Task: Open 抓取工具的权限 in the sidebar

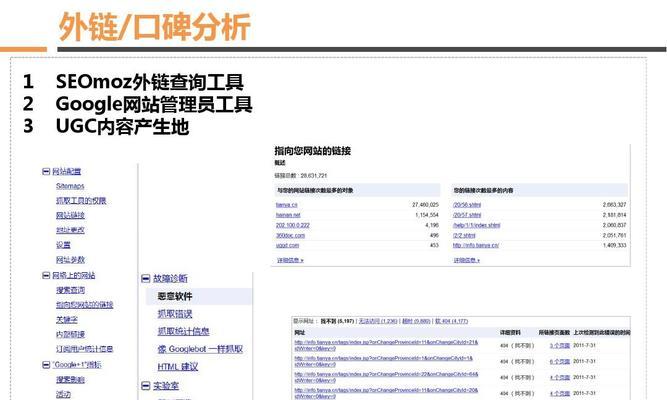Action: point(81,200)
